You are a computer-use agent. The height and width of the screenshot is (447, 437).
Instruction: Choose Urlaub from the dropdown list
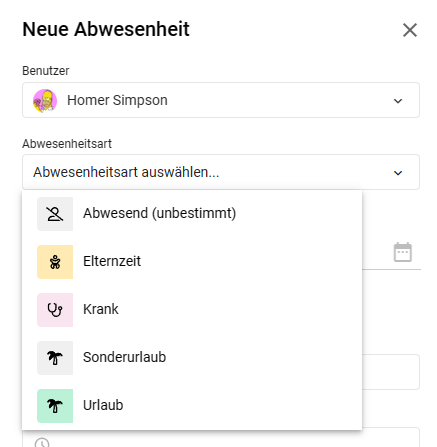pos(192,406)
